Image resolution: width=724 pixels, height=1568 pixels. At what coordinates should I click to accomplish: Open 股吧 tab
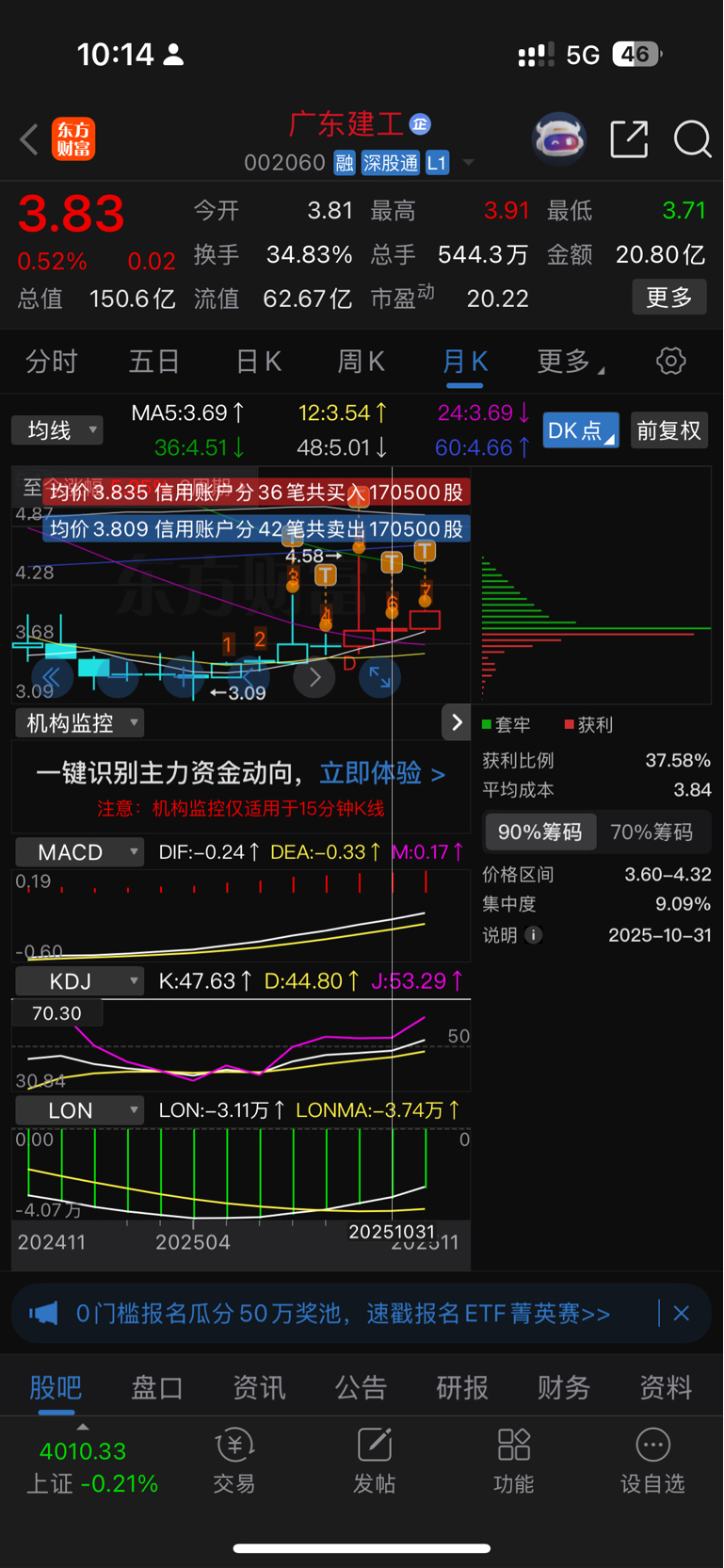(56, 1386)
